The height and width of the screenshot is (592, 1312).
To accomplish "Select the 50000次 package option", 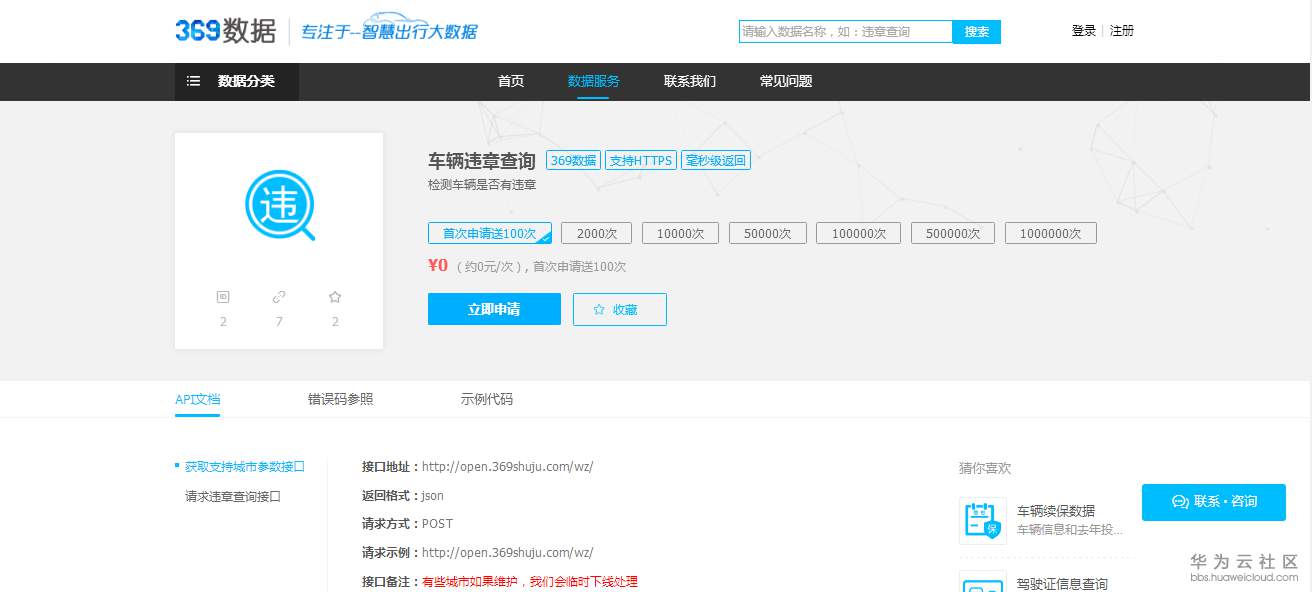I will 768,233.
